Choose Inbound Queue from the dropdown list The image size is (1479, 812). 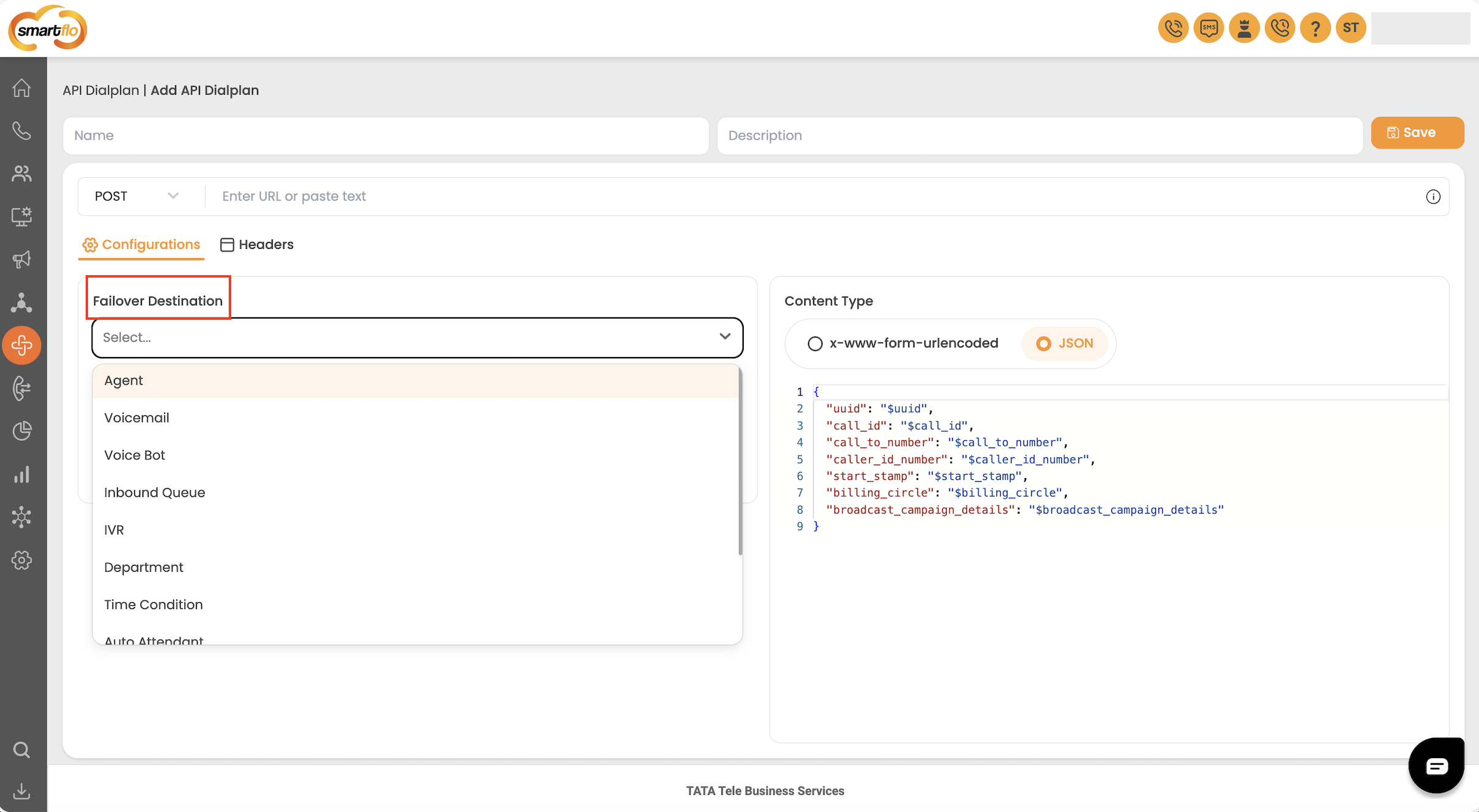click(416, 493)
